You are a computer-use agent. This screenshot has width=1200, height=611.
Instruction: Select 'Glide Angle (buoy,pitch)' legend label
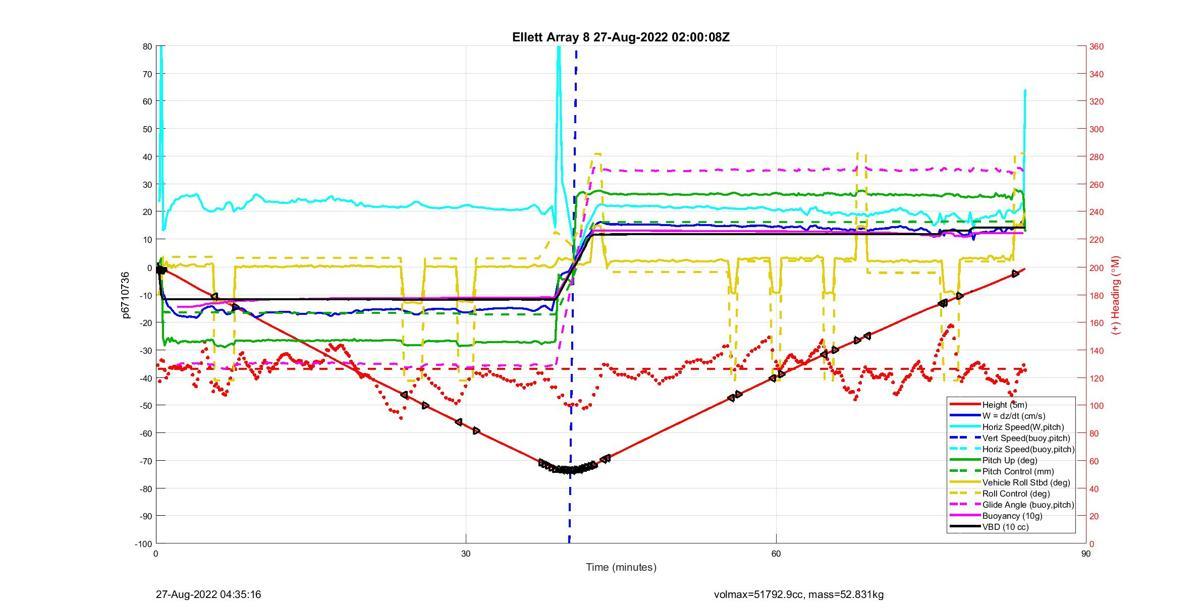pyautogui.click(x=1029, y=504)
